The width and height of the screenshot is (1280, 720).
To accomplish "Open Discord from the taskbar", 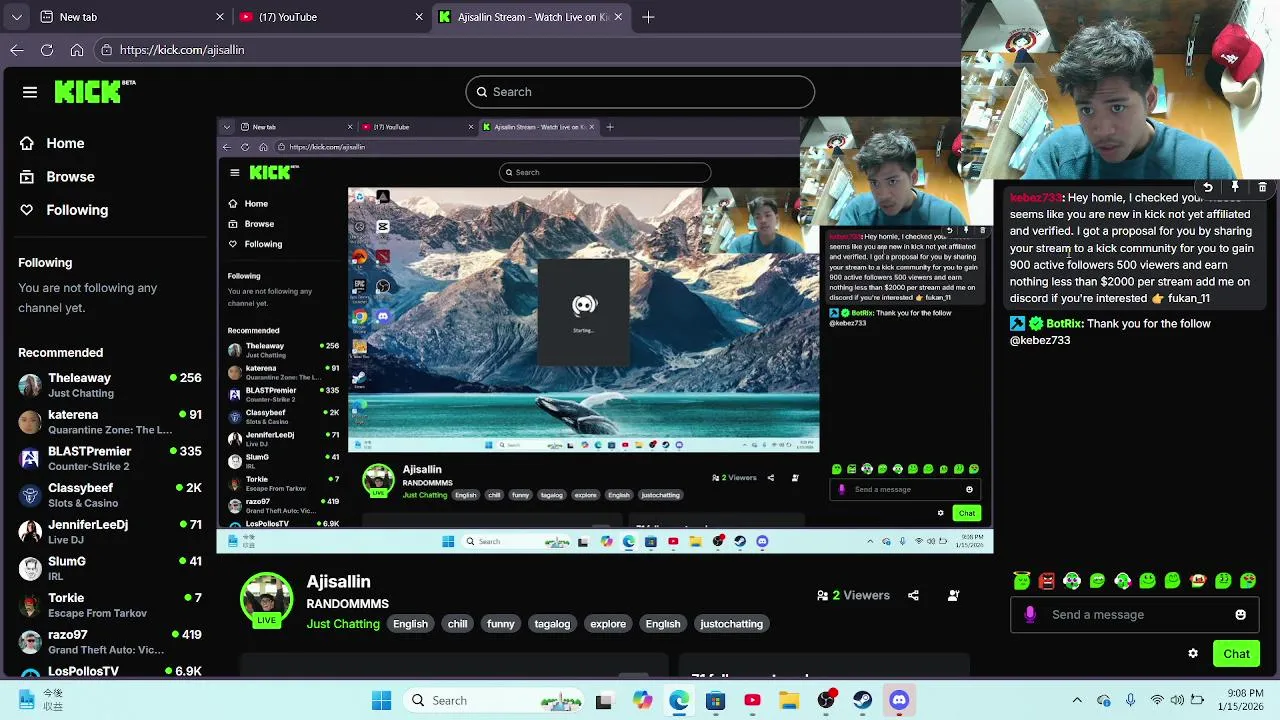I will coord(899,701).
